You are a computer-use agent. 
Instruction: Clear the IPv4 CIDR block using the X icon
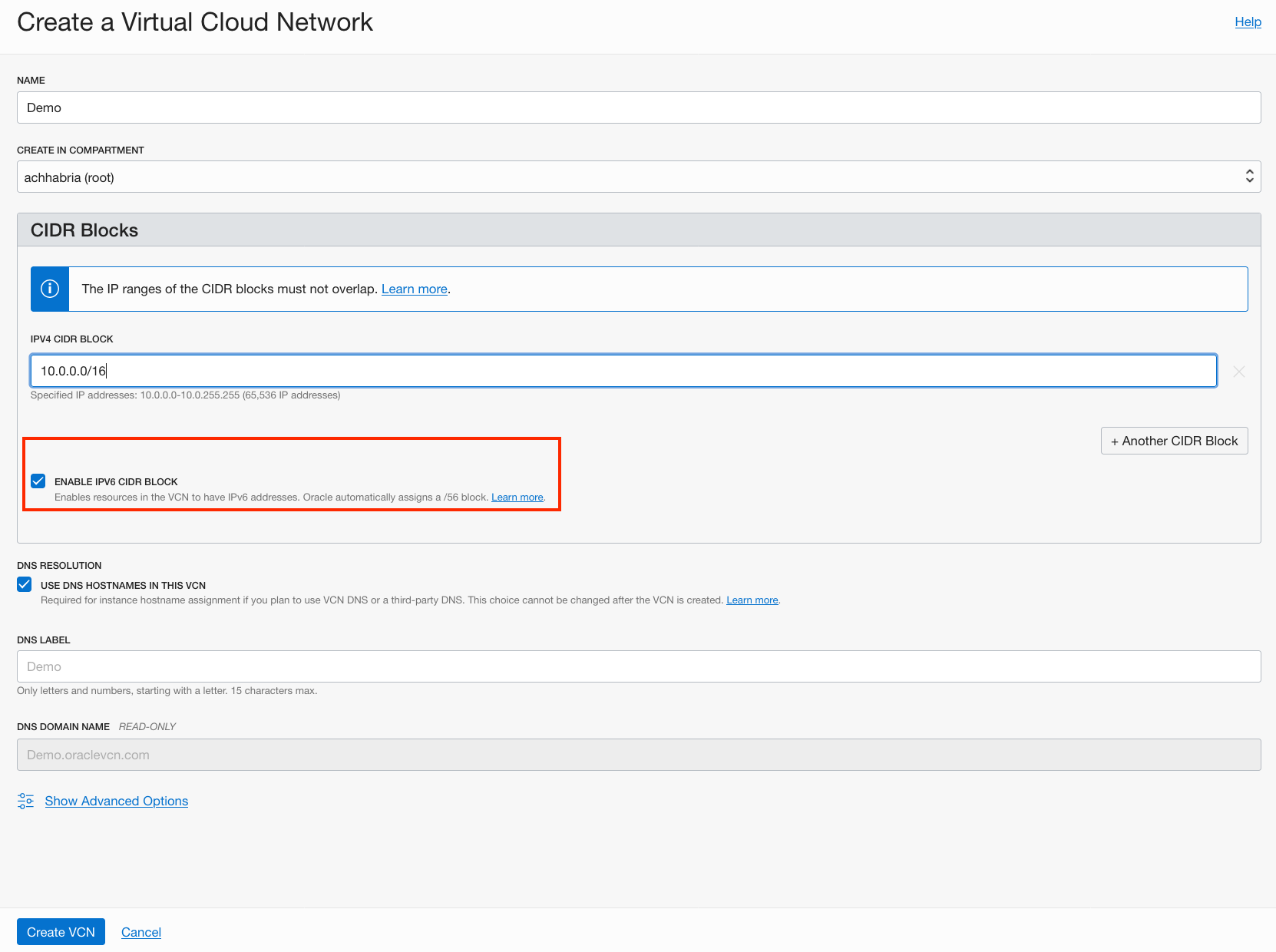(x=1238, y=372)
